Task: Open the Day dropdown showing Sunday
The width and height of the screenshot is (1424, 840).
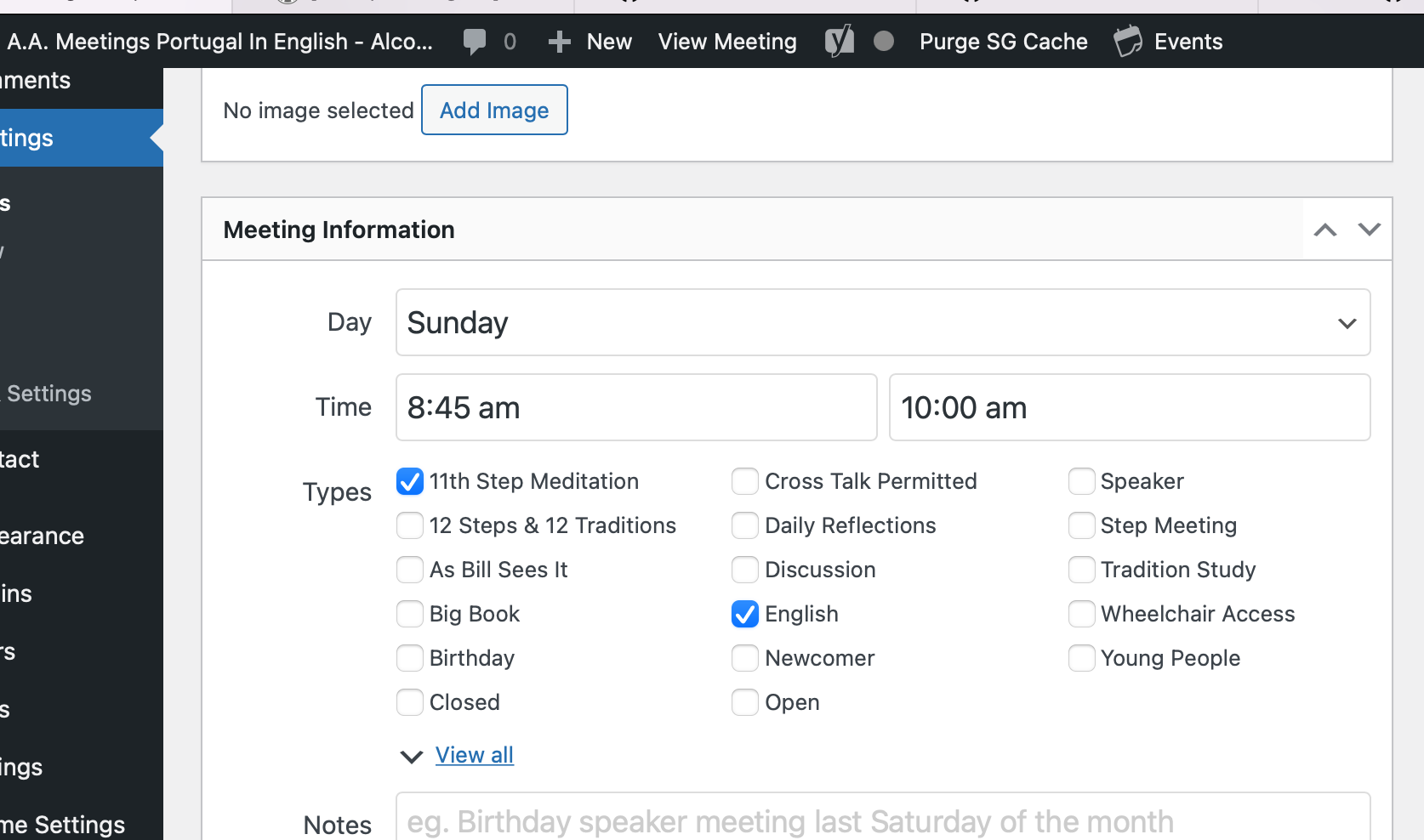Action: coord(882,323)
